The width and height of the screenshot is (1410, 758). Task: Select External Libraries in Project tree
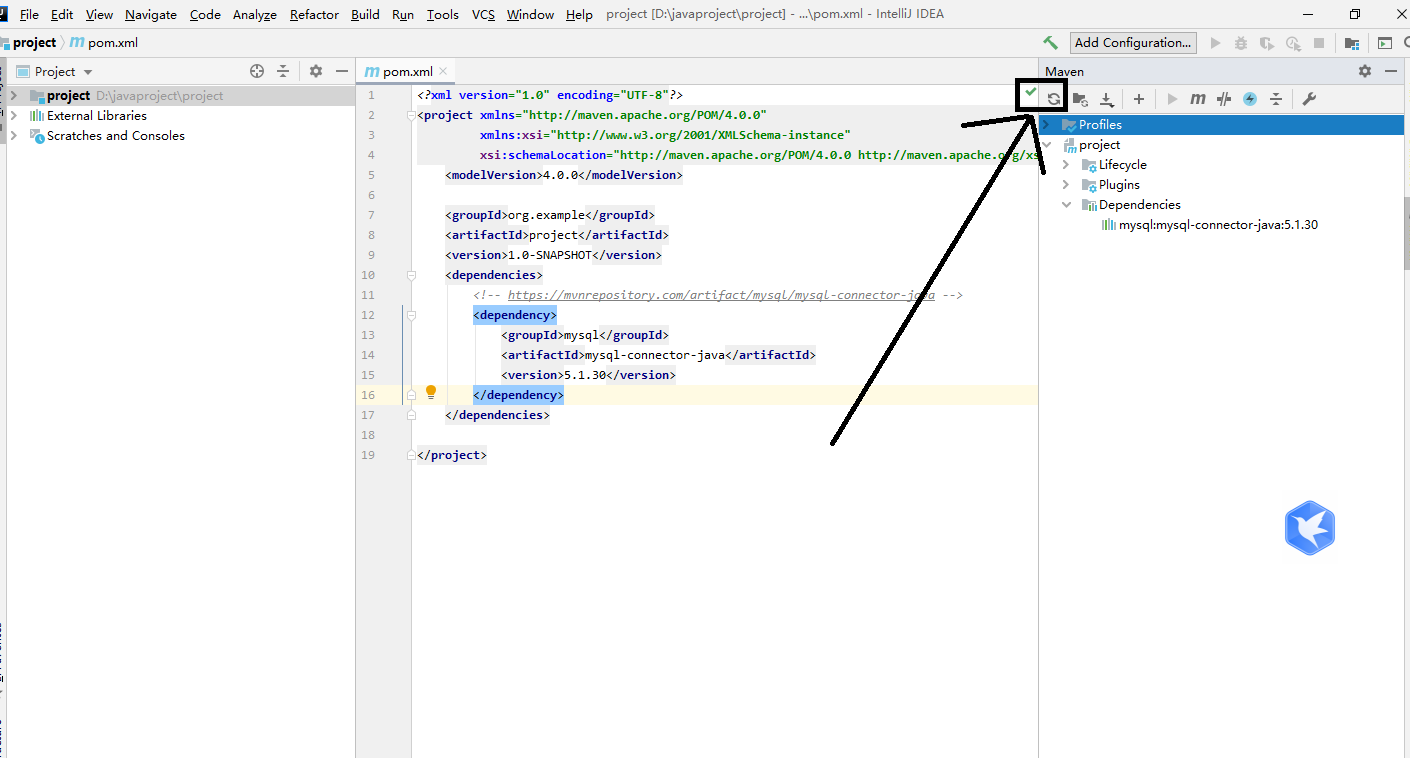pos(97,116)
